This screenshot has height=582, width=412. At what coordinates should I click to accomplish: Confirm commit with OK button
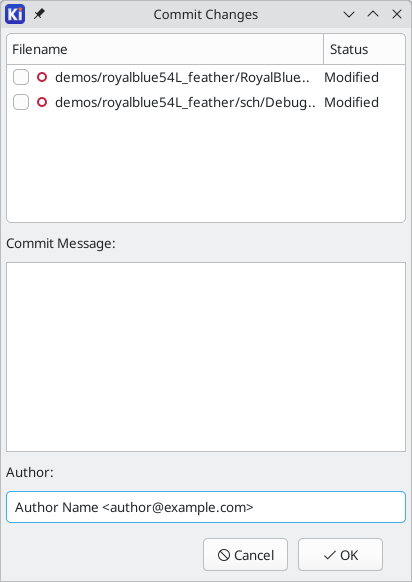point(340,555)
